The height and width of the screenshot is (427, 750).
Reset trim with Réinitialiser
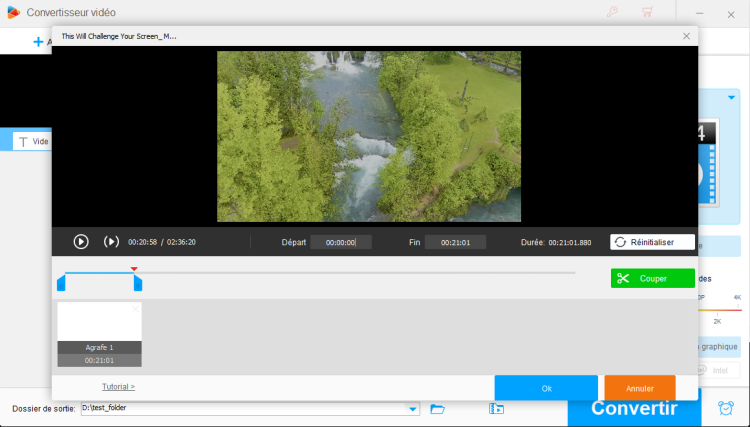652,242
